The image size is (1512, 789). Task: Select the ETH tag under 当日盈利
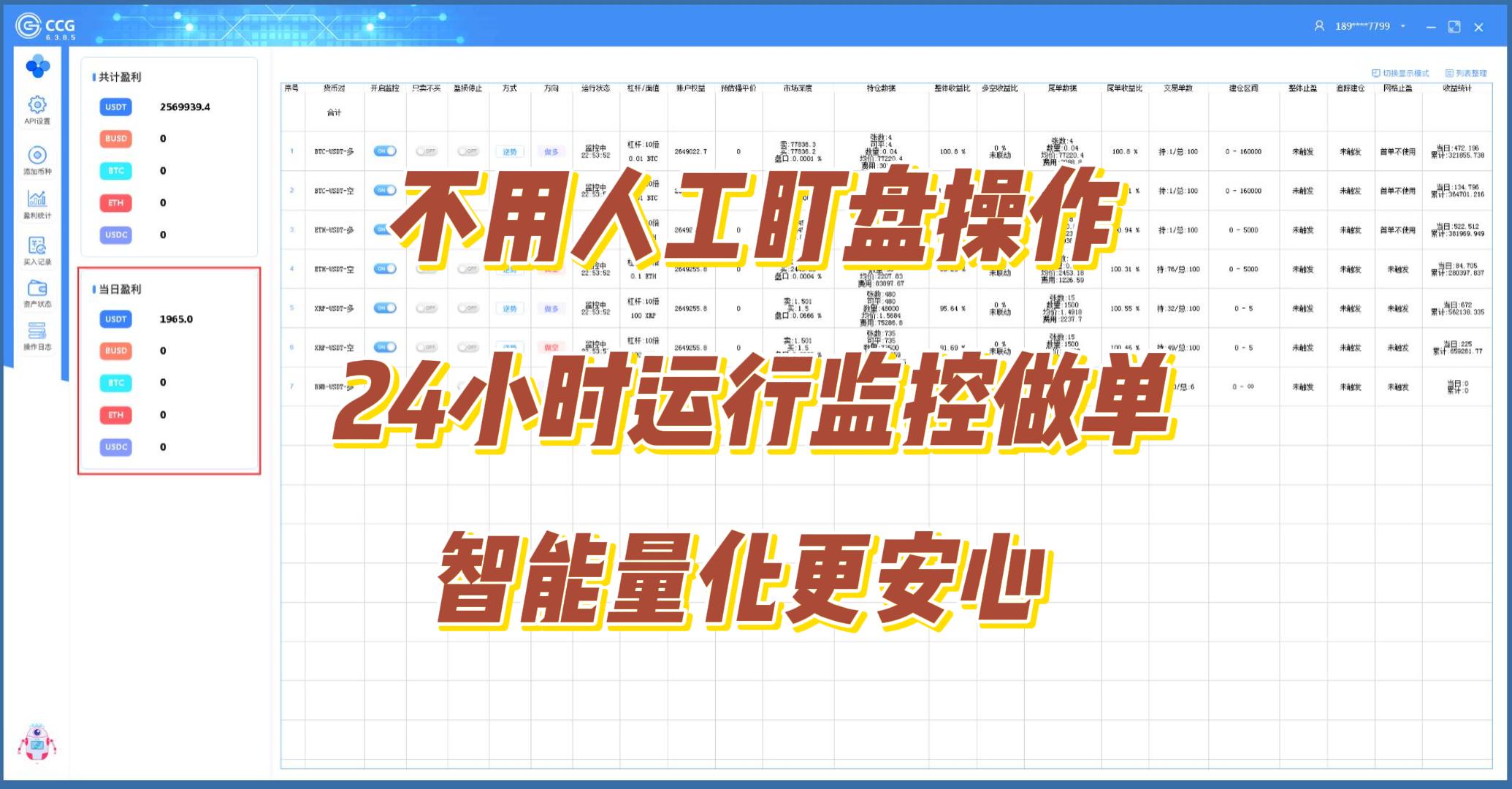click(x=115, y=415)
